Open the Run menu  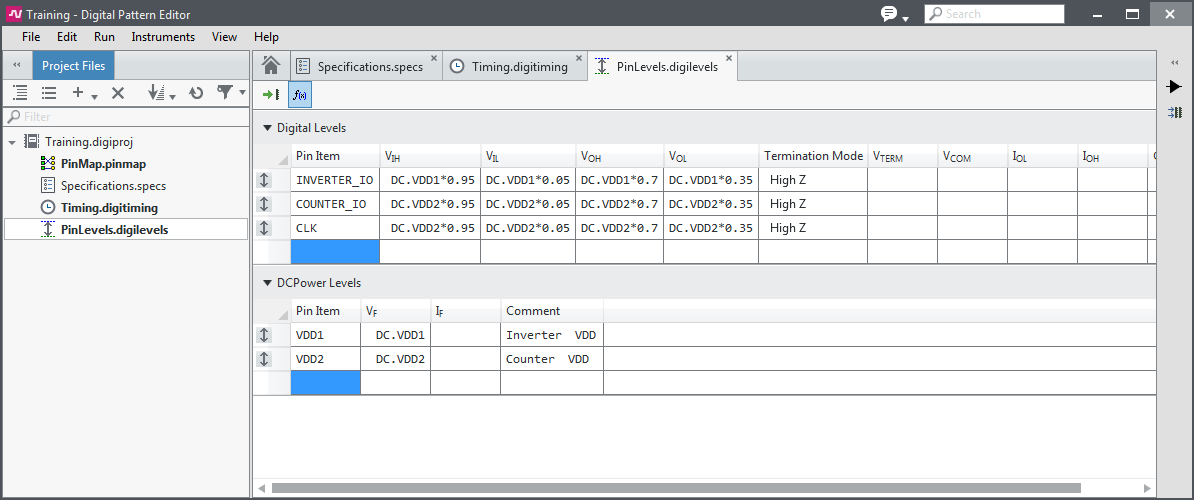[x=104, y=37]
